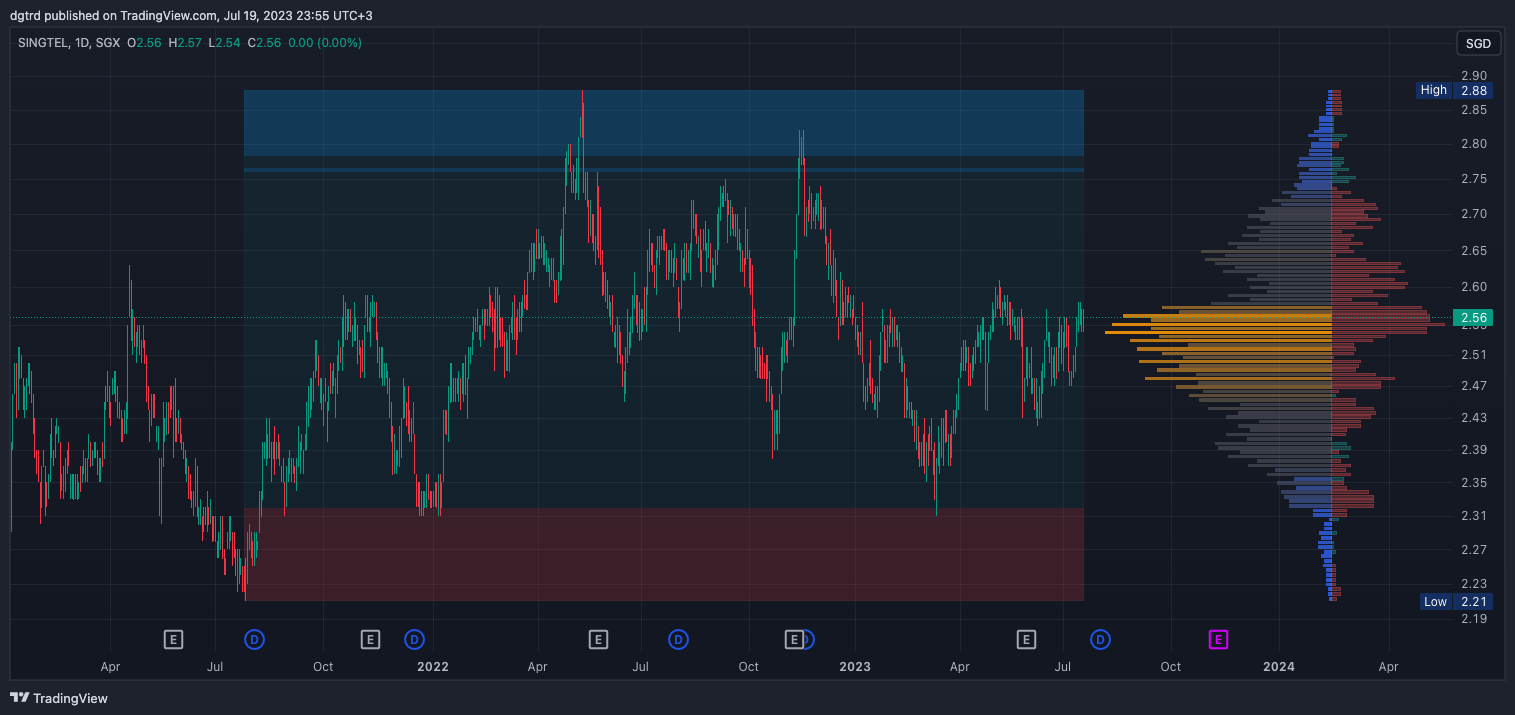Click the 2.31 price axis label
Image resolution: width=1515 pixels, height=715 pixels.
[1474, 515]
